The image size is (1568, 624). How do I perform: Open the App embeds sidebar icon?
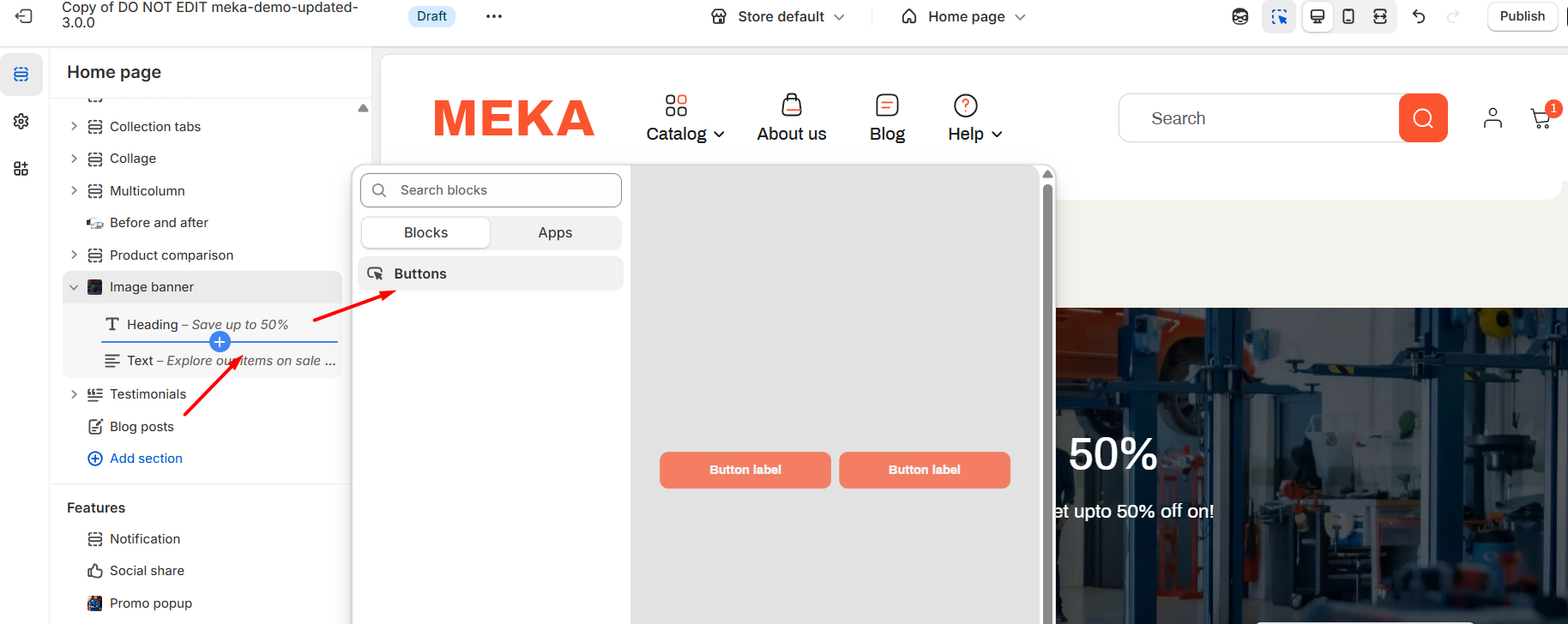coord(21,169)
